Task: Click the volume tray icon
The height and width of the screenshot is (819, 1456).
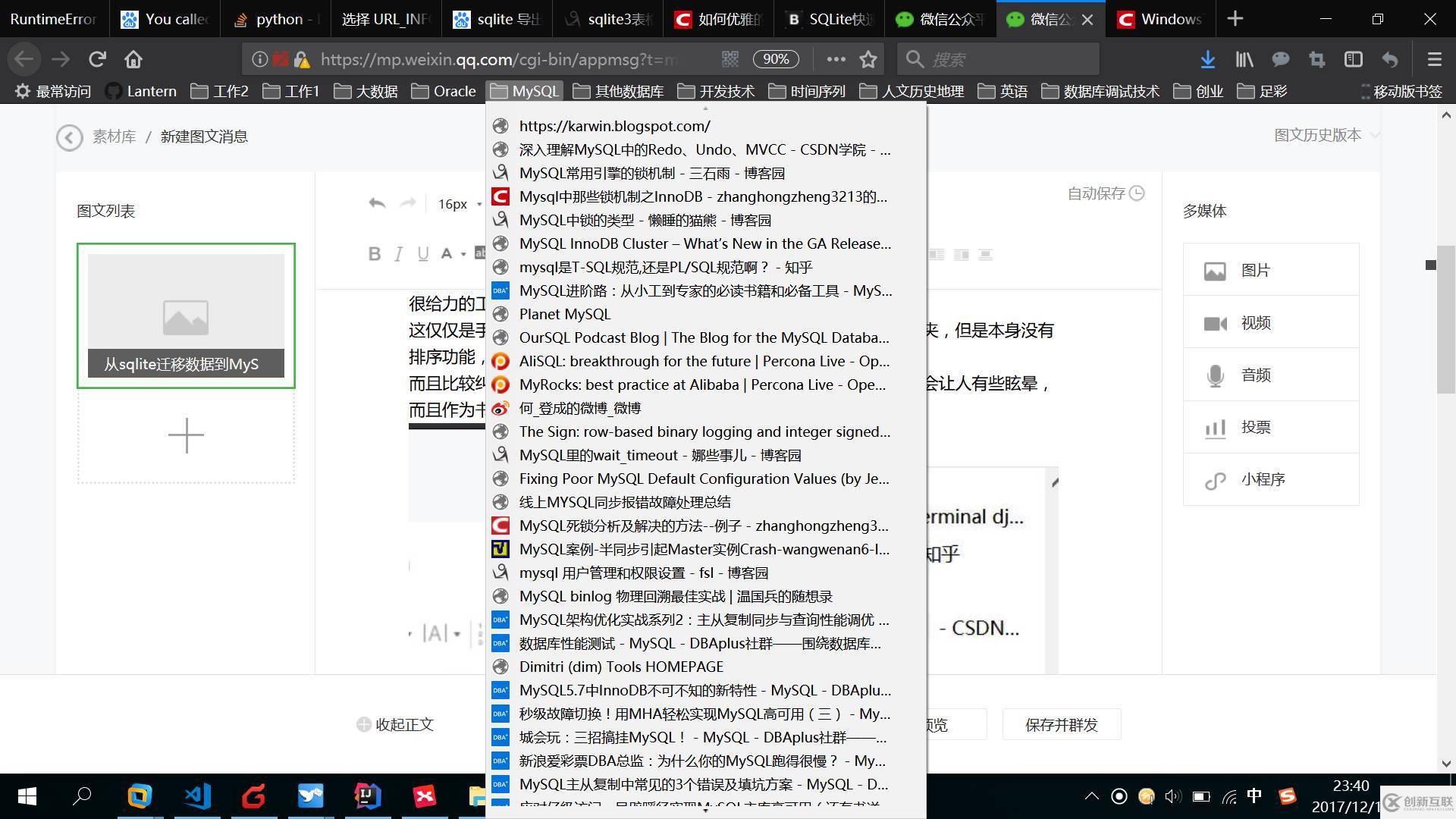Action: point(1173,796)
